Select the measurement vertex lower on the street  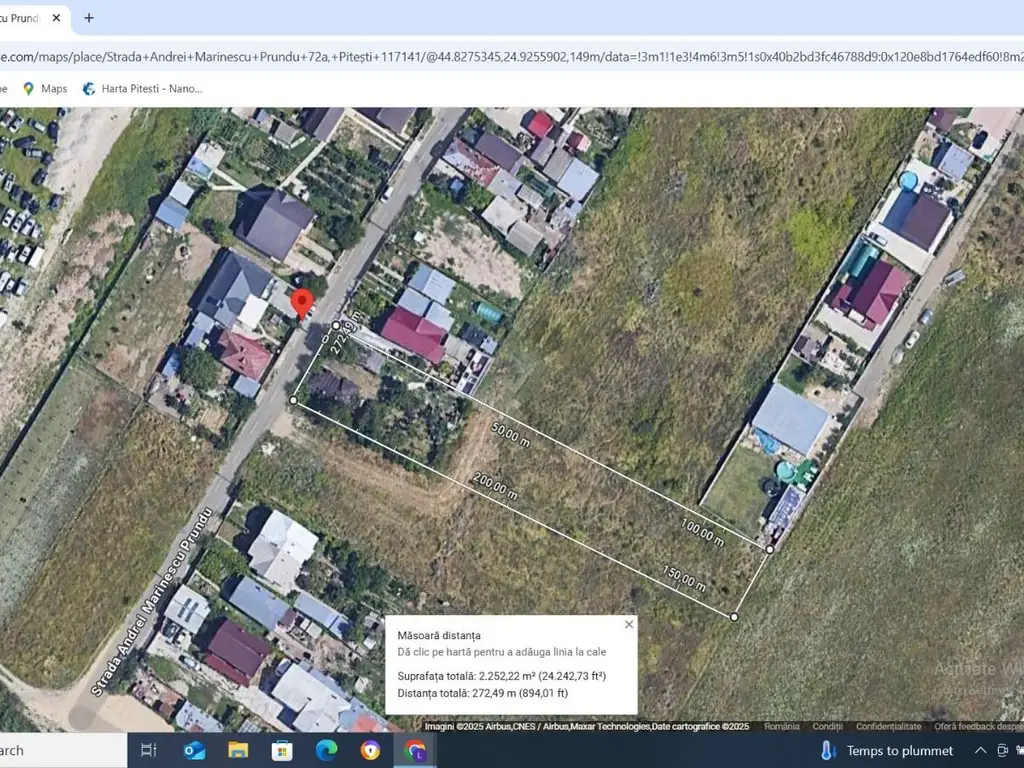[293, 400]
